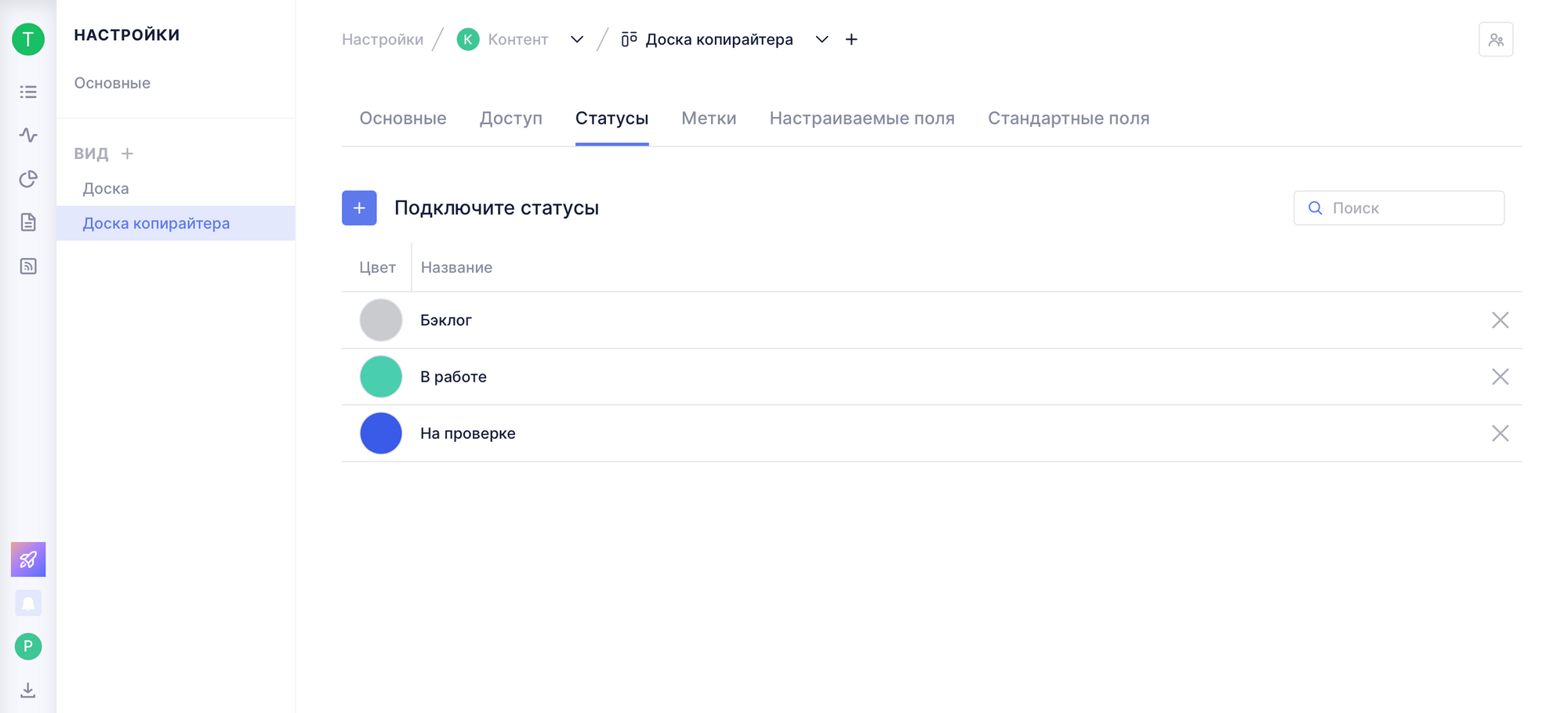This screenshot has height=713, width=1568.
Task: Expand the Контент project dropdown
Action: [x=577, y=40]
